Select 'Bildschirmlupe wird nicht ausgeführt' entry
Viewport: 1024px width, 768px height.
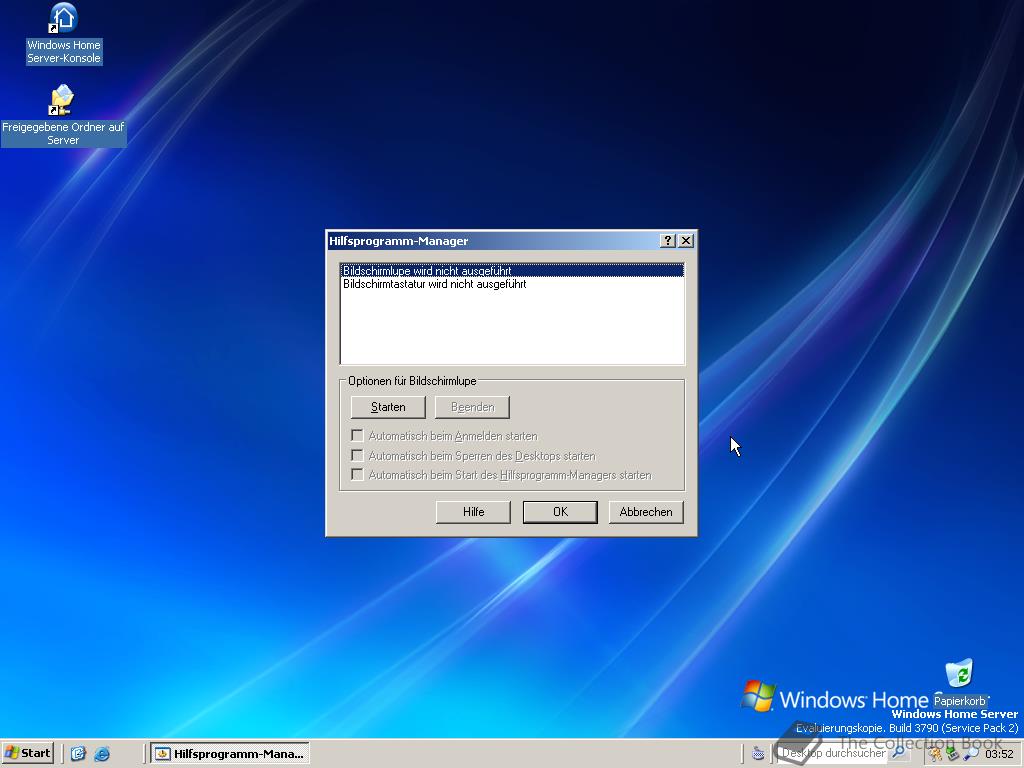[512, 270]
